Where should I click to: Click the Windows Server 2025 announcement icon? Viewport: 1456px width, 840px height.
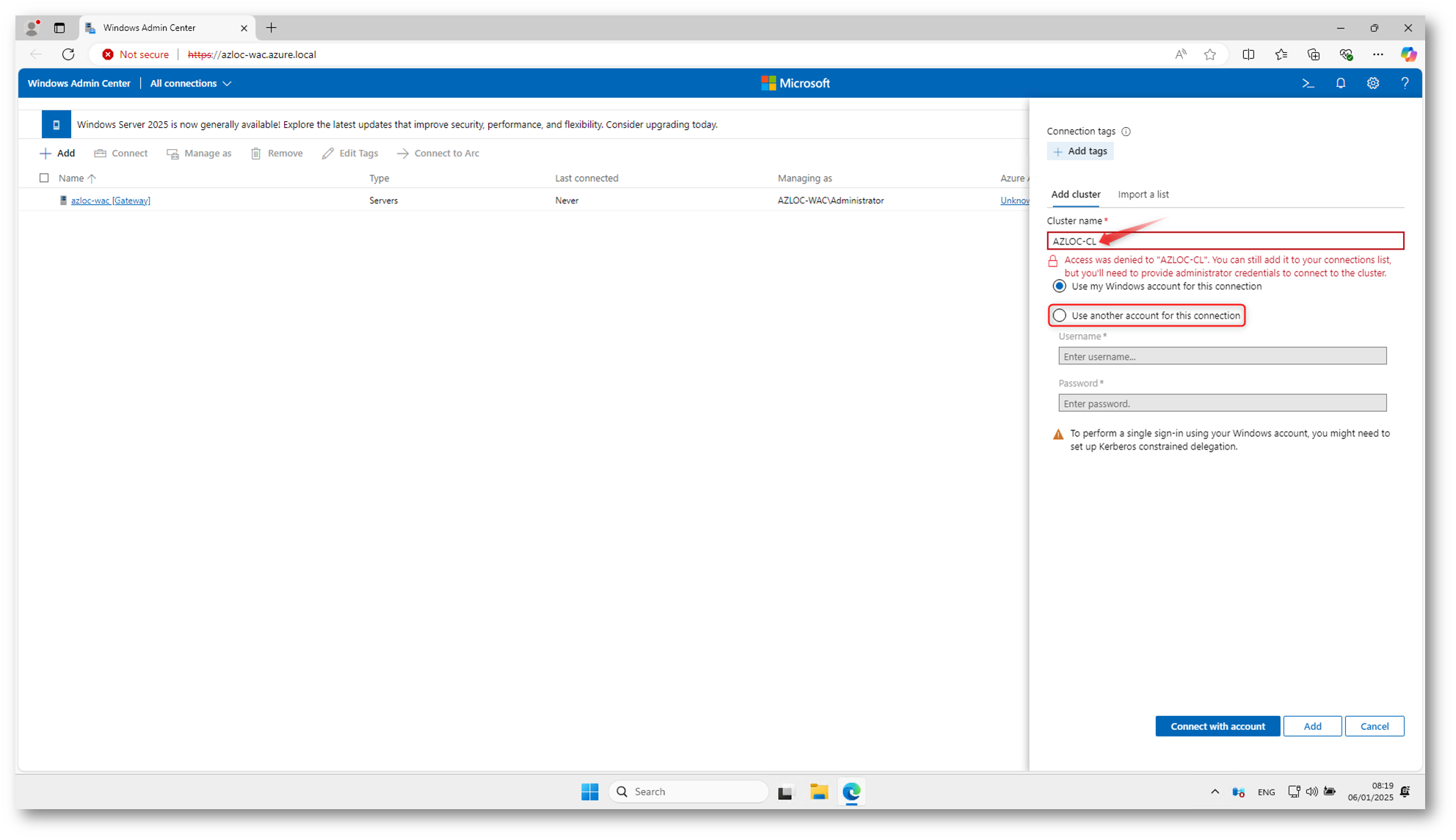57,125
